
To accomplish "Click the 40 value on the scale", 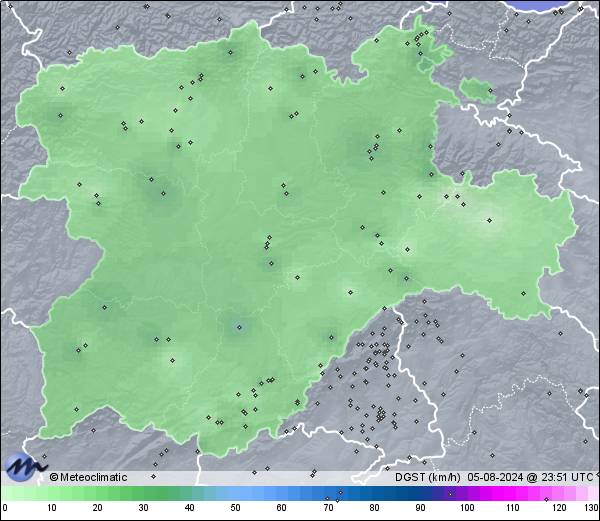I will [189, 508].
